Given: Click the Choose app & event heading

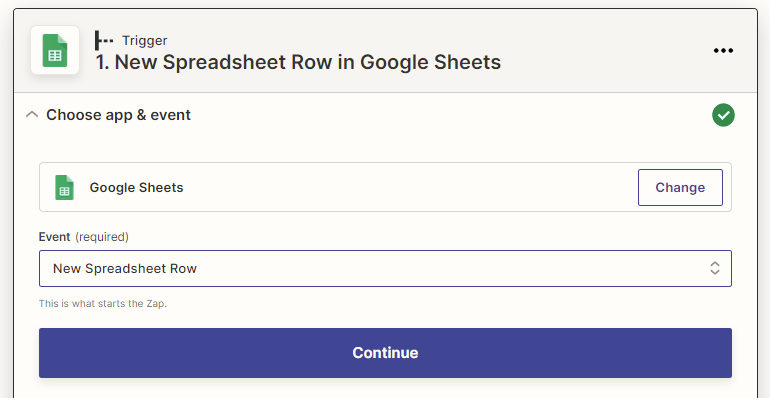Looking at the screenshot, I should (x=118, y=115).
